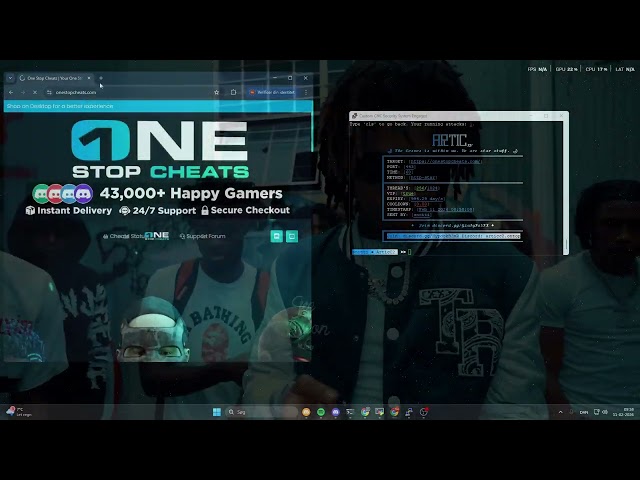Stop loading the page
This screenshot has width=640, height=480.
(x=35, y=93)
